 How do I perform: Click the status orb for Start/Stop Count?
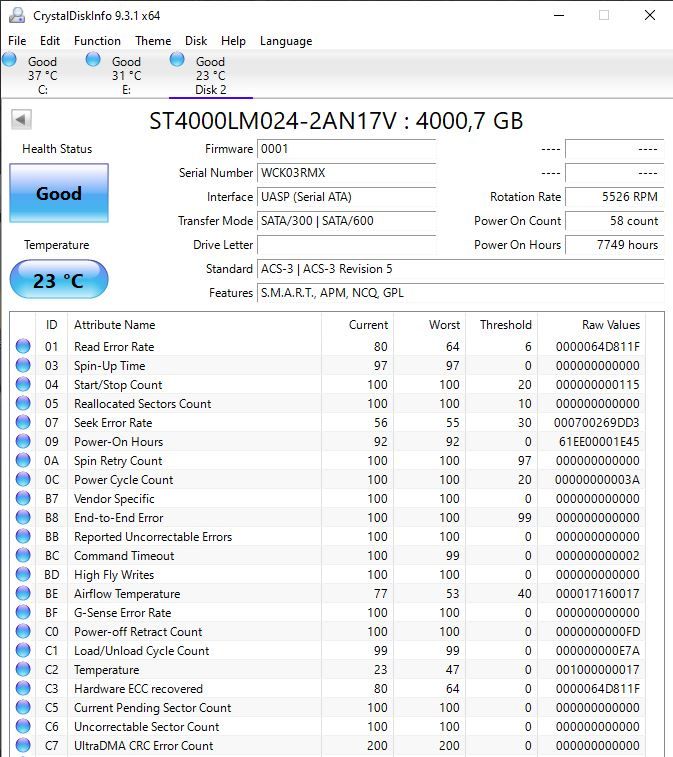point(23,384)
